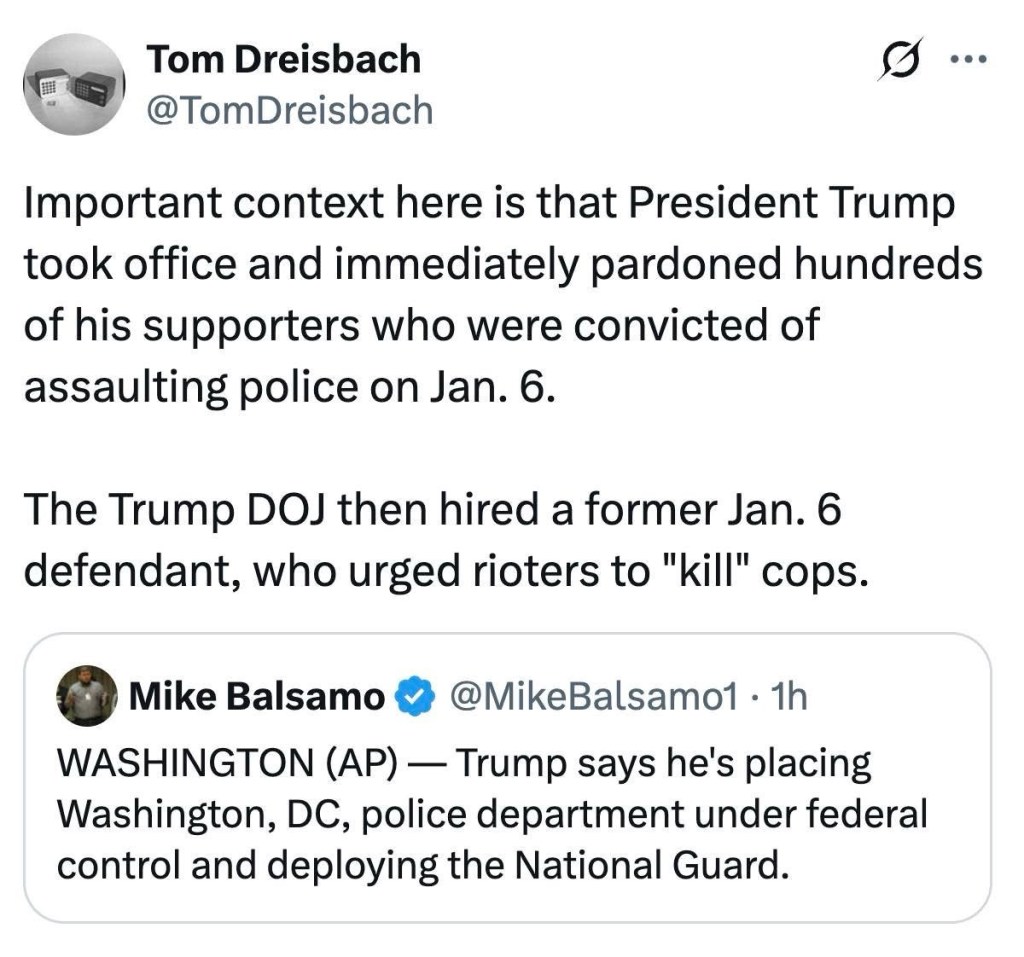1024x957 pixels.
Task: Open the quoted AP post body text
Action: (x=490, y=814)
